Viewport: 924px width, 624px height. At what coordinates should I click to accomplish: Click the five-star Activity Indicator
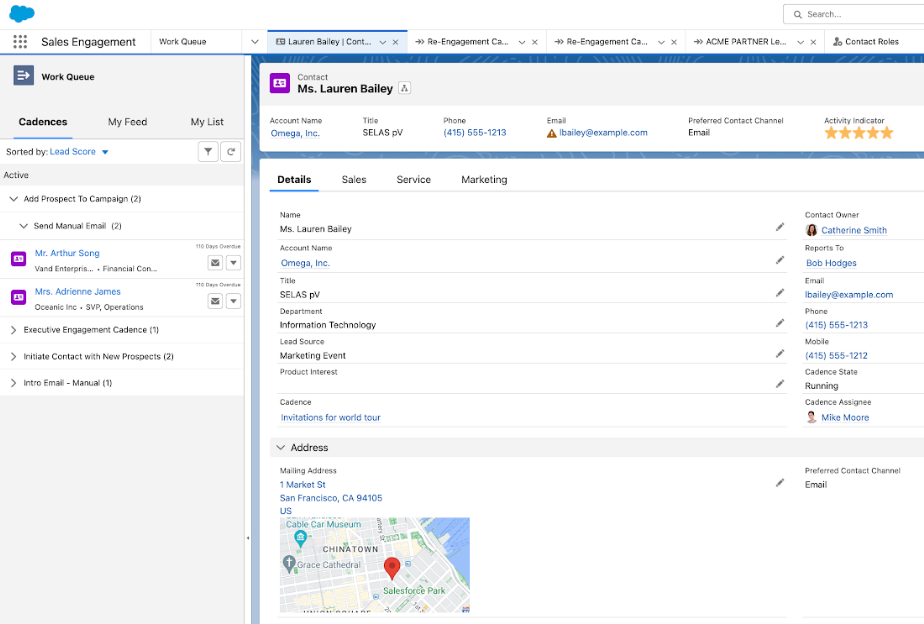tap(859, 133)
